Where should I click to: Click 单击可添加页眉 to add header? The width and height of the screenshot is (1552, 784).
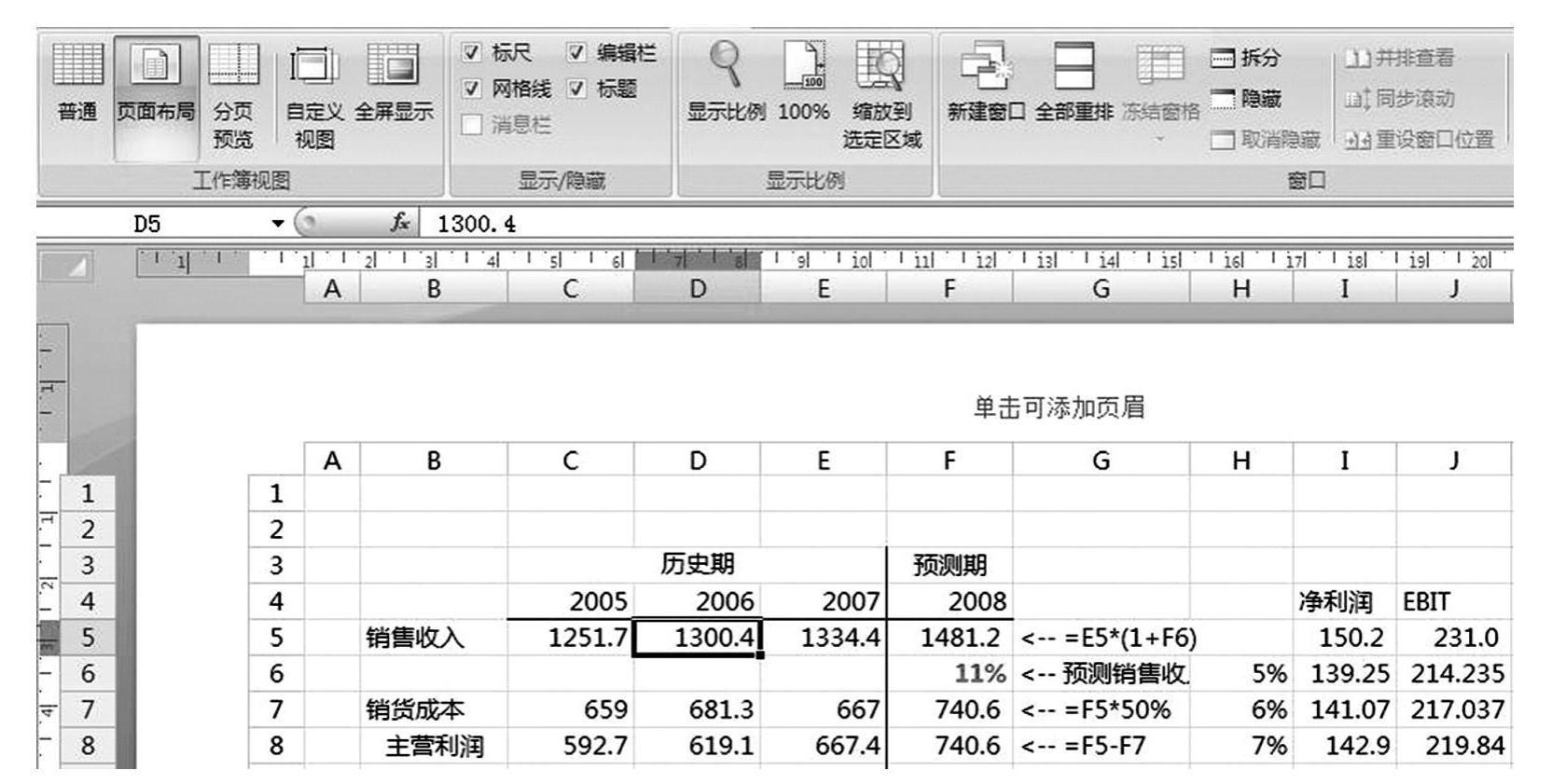pyautogui.click(x=1060, y=408)
